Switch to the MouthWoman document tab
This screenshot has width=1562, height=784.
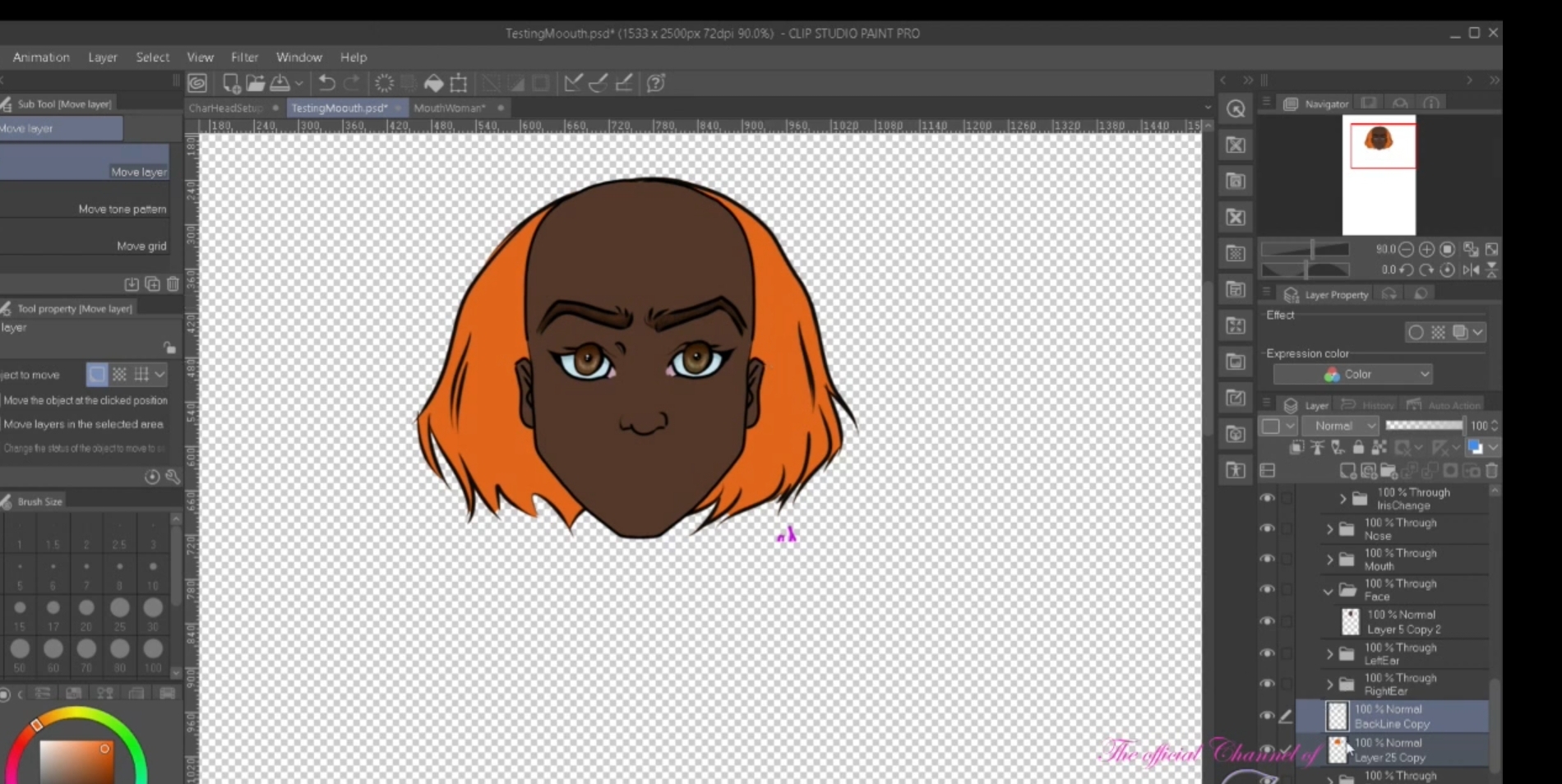click(x=450, y=108)
